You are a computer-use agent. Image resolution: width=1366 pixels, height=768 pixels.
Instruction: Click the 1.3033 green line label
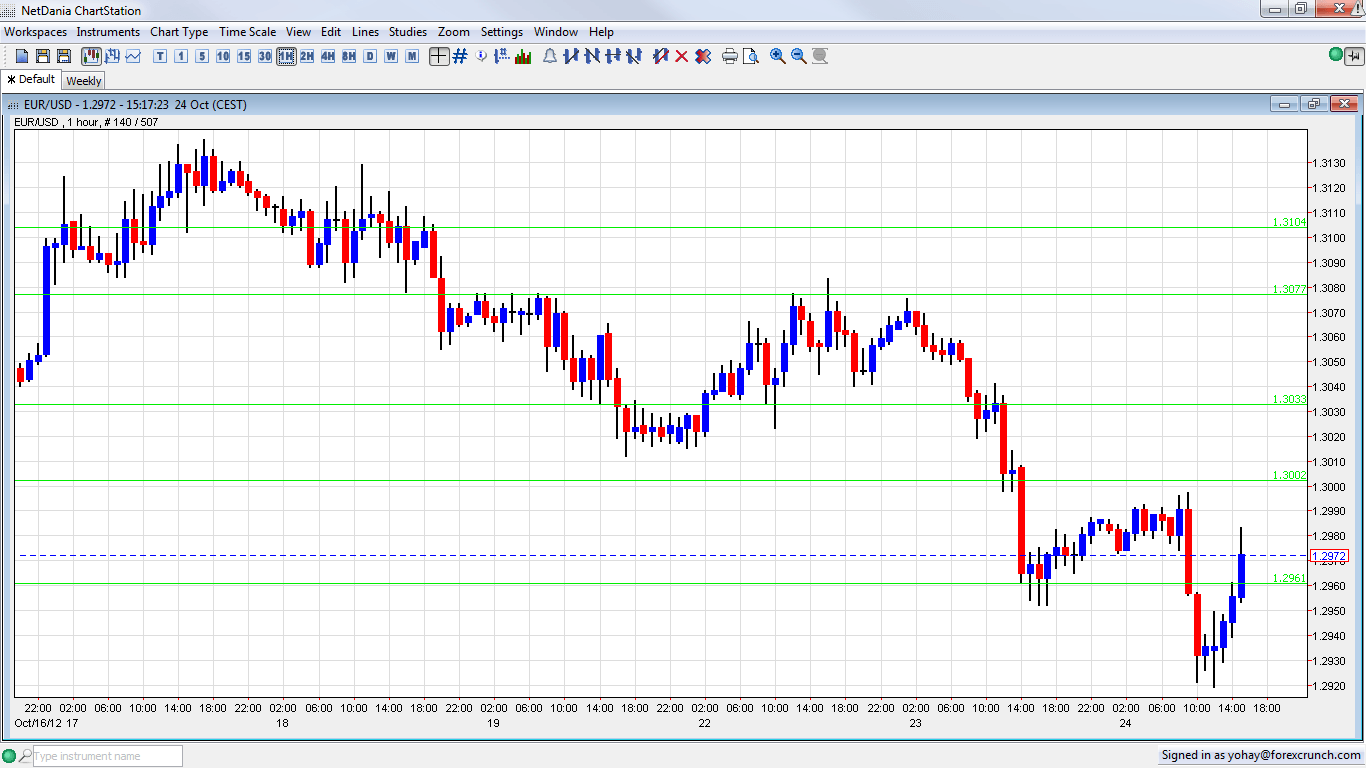[x=1290, y=399]
